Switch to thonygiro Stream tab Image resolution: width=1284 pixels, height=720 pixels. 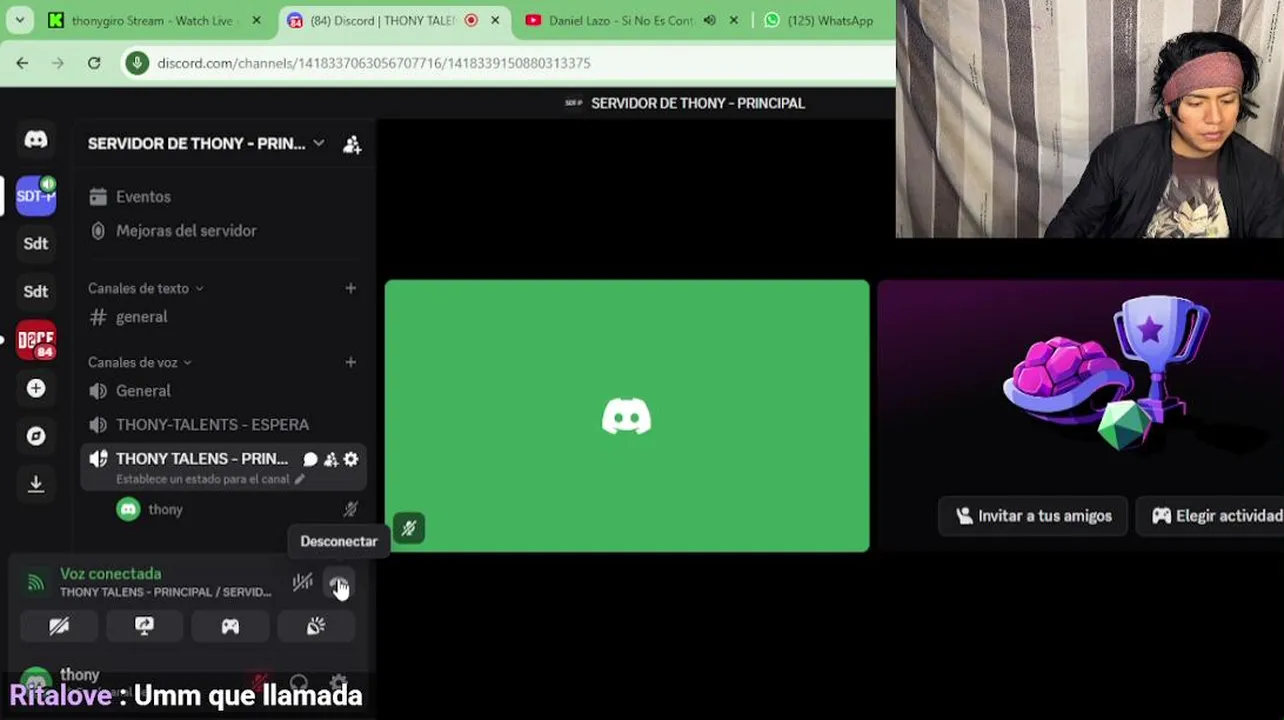[x=153, y=20]
